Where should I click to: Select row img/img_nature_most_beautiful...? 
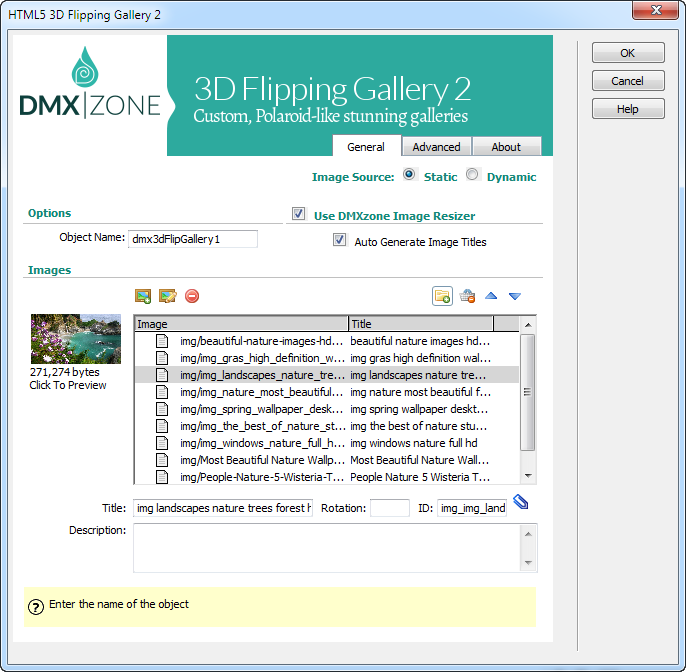tap(327, 392)
